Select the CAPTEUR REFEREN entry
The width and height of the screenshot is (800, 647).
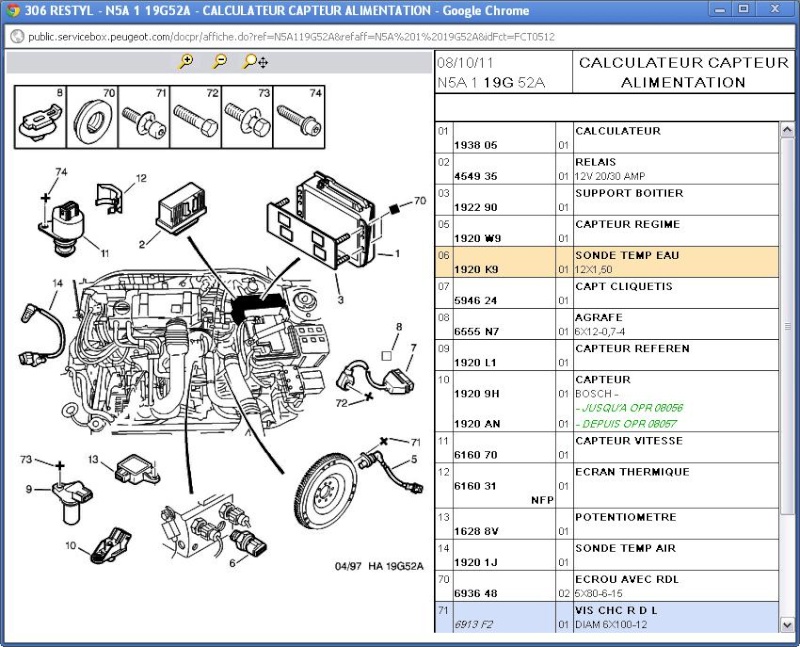click(x=632, y=349)
